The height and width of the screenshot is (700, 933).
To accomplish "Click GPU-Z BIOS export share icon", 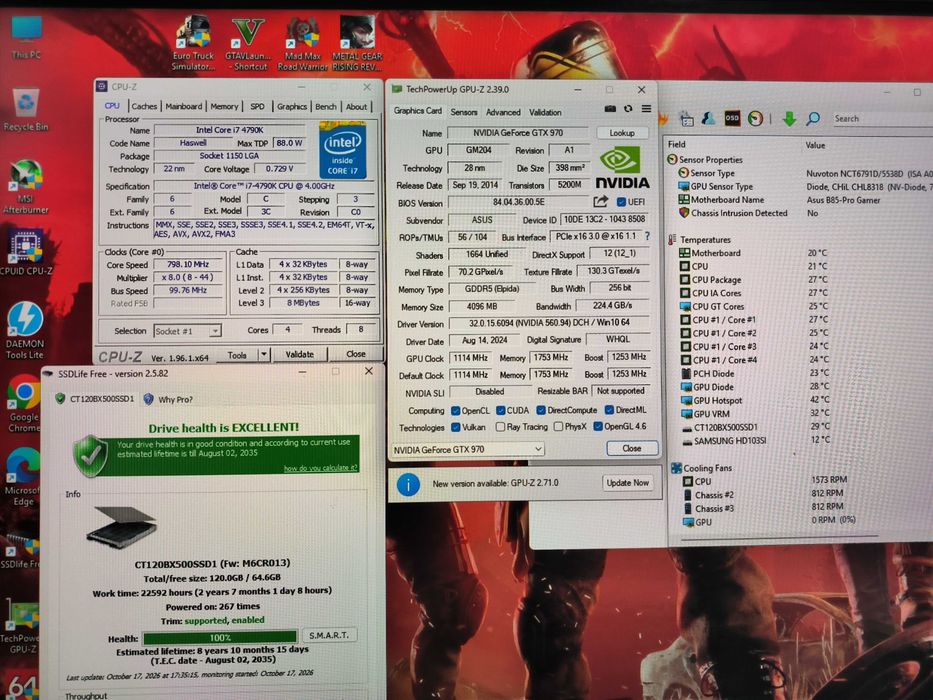I will pos(601,201).
